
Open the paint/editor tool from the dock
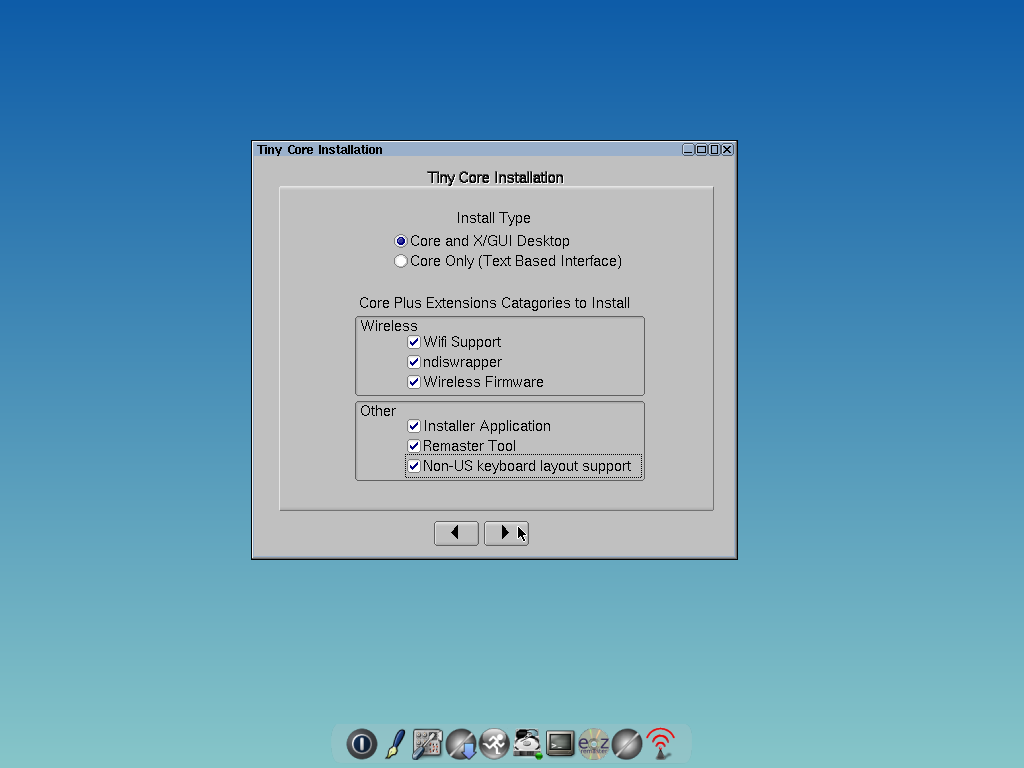point(394,744)
